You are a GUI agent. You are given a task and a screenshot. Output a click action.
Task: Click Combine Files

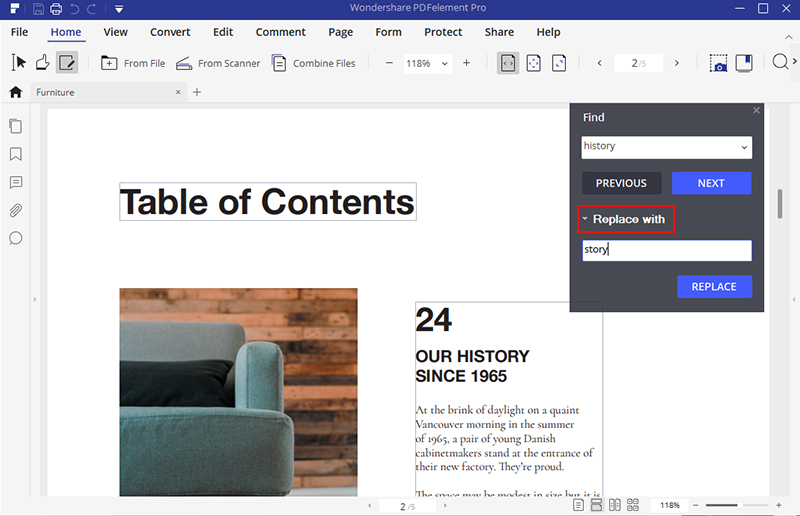313,63
